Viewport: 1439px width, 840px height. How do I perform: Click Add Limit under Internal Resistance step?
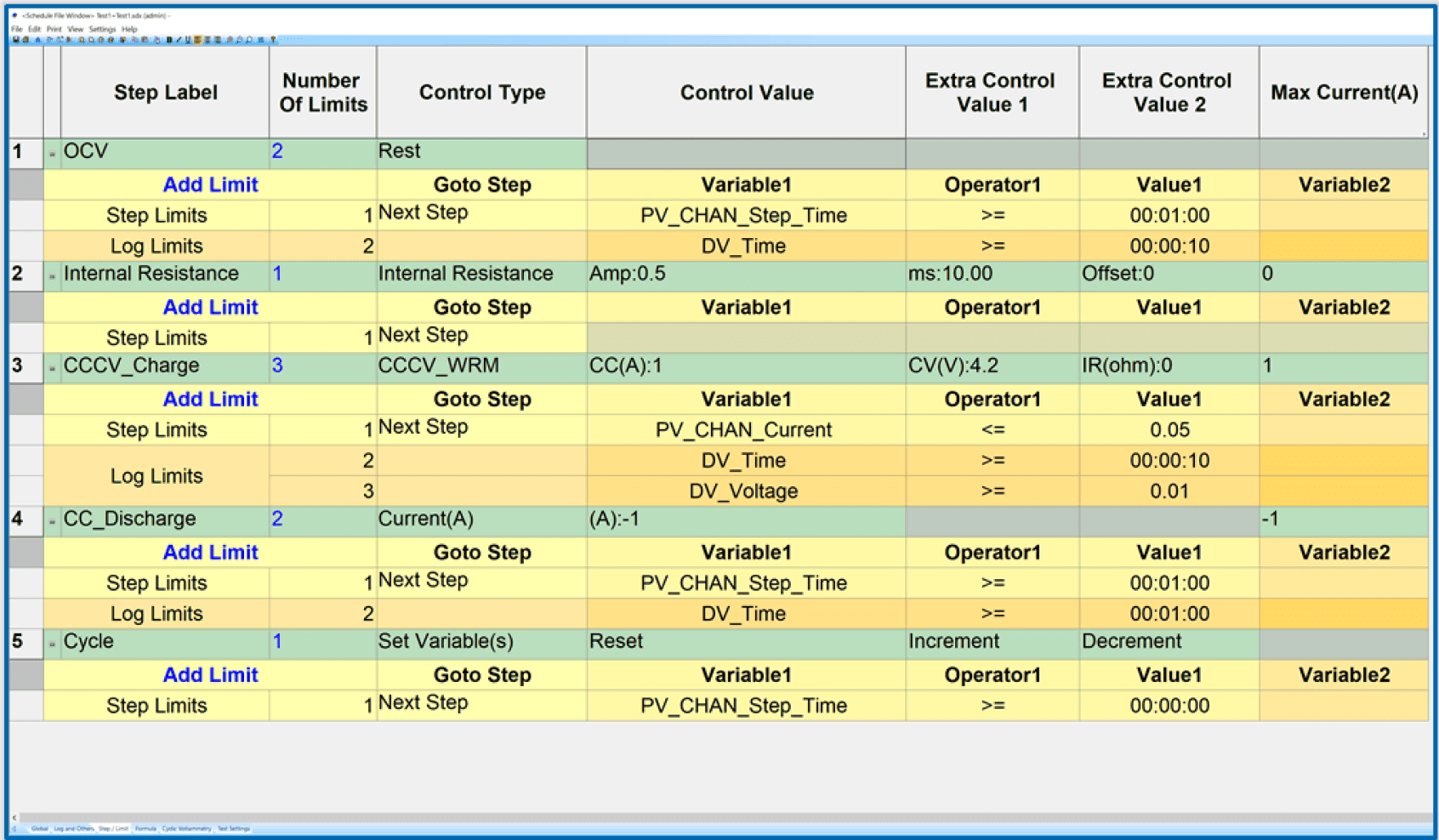pos(210,307)
